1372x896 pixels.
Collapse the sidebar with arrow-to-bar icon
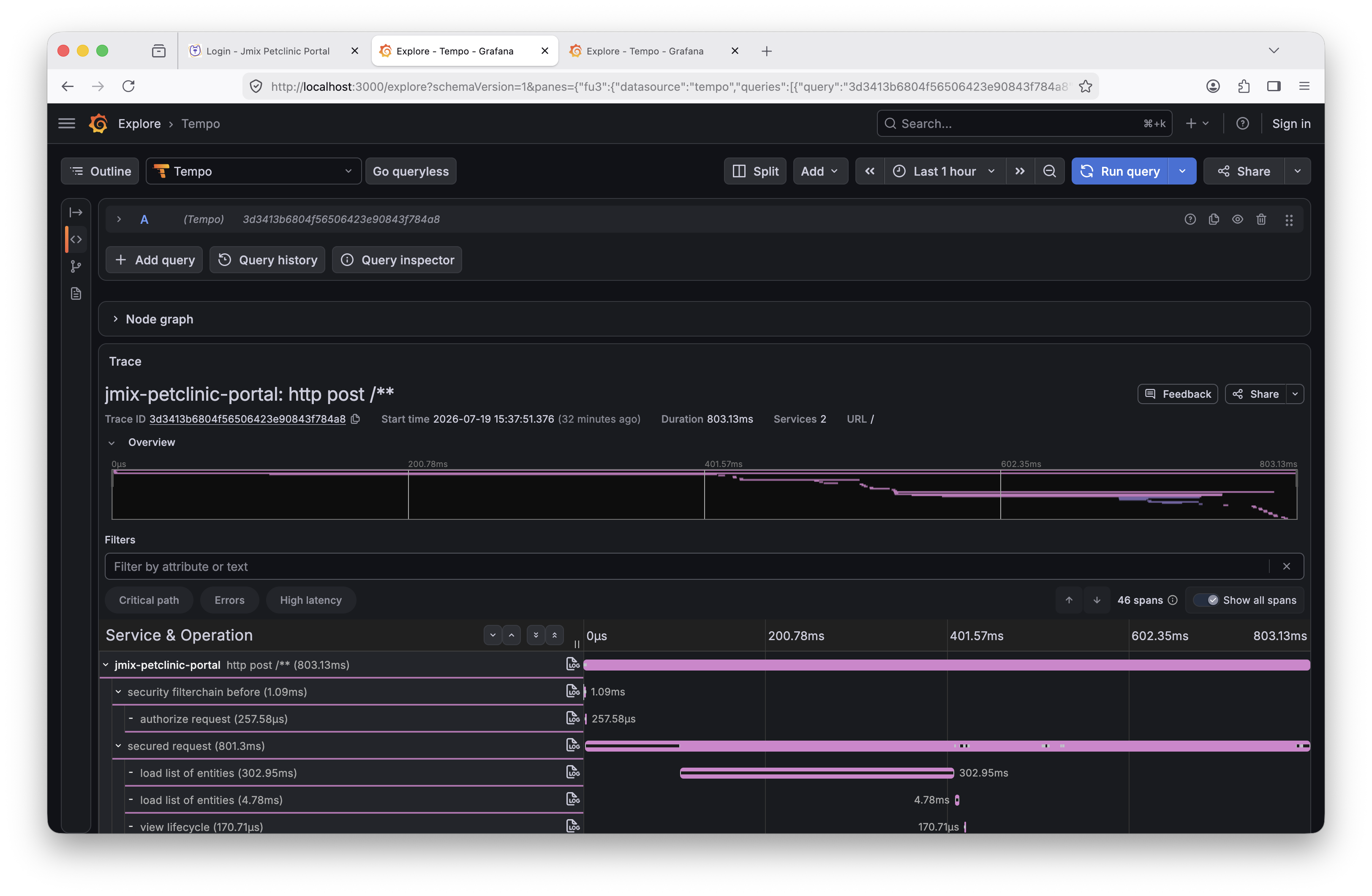pyautogui.click(x=76, y=212)
